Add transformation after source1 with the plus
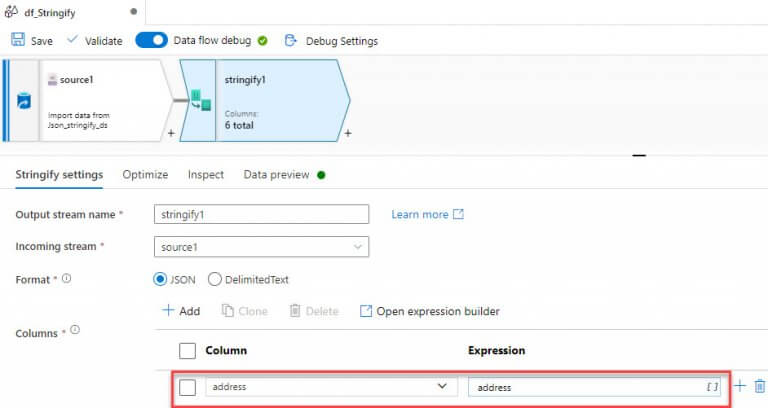Image resolution: width=768 pixels, height=408 pixels. click(170, 133)
